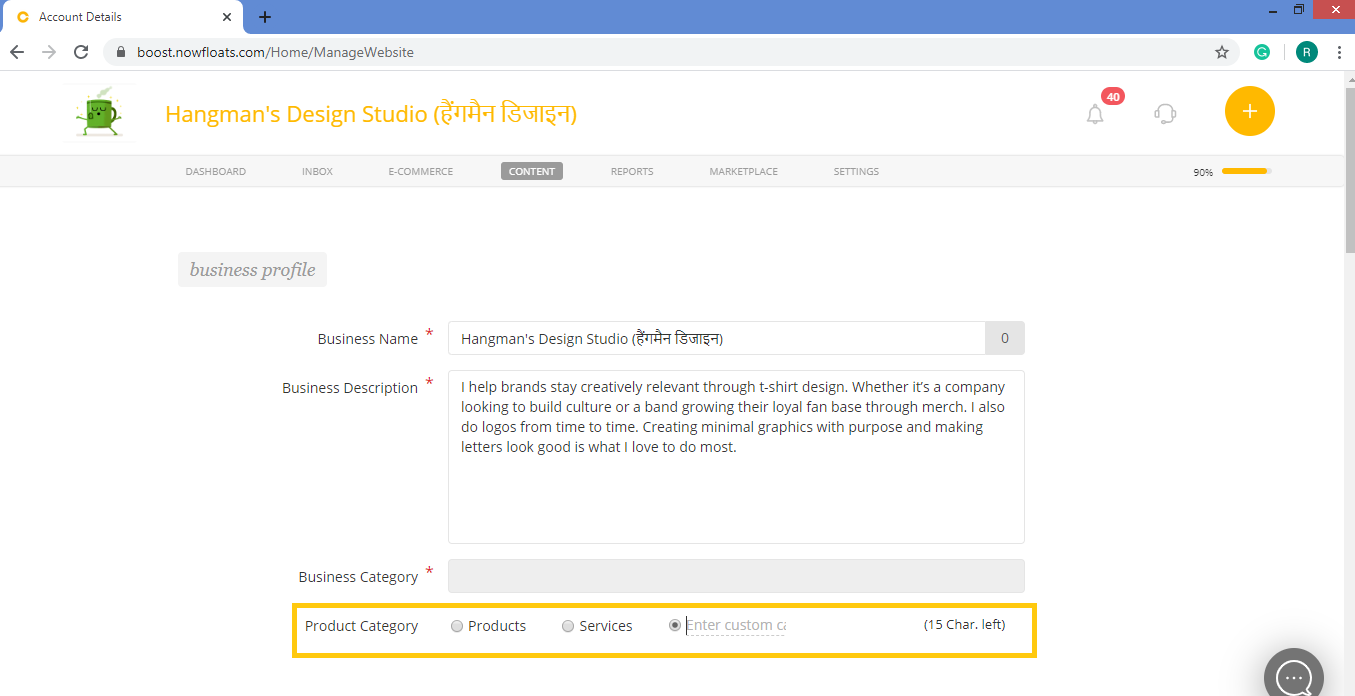Click into the Business Name field
This screenshot has width=1355, height=696.
716,338
